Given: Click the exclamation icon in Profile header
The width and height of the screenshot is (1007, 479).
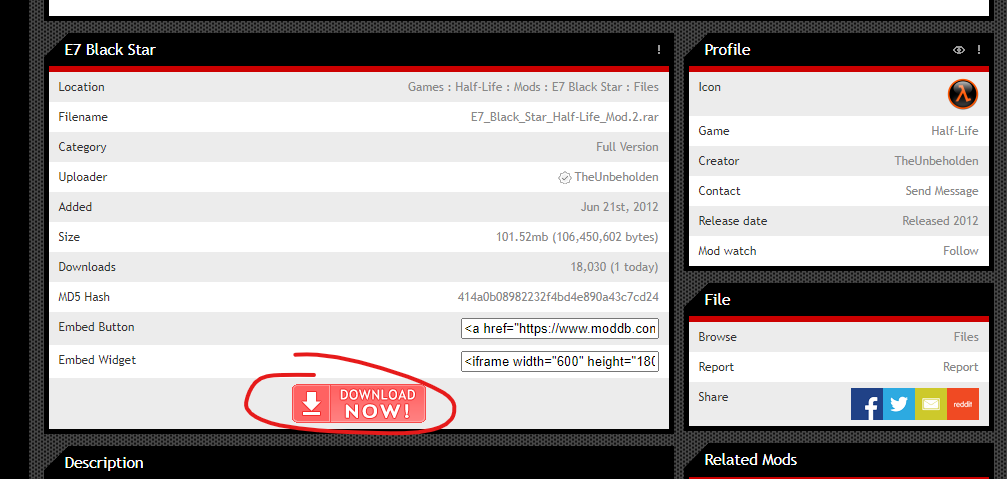Looking at the screenshot, I should tap(979, 49).
